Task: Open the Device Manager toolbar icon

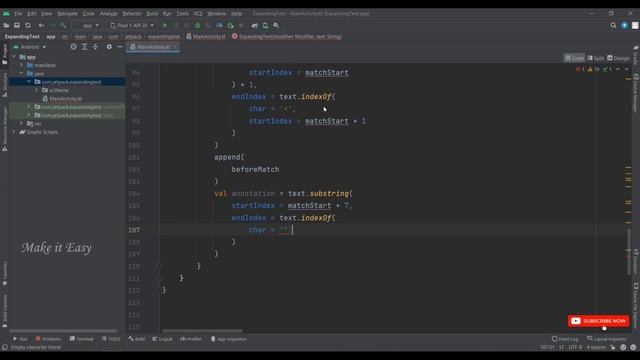Action: pos(265,25)
